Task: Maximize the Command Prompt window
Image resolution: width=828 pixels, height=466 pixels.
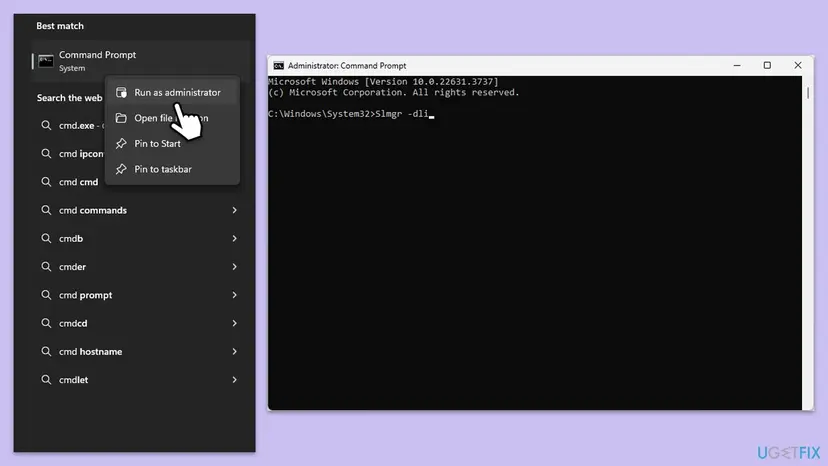Action: (767, 66)
